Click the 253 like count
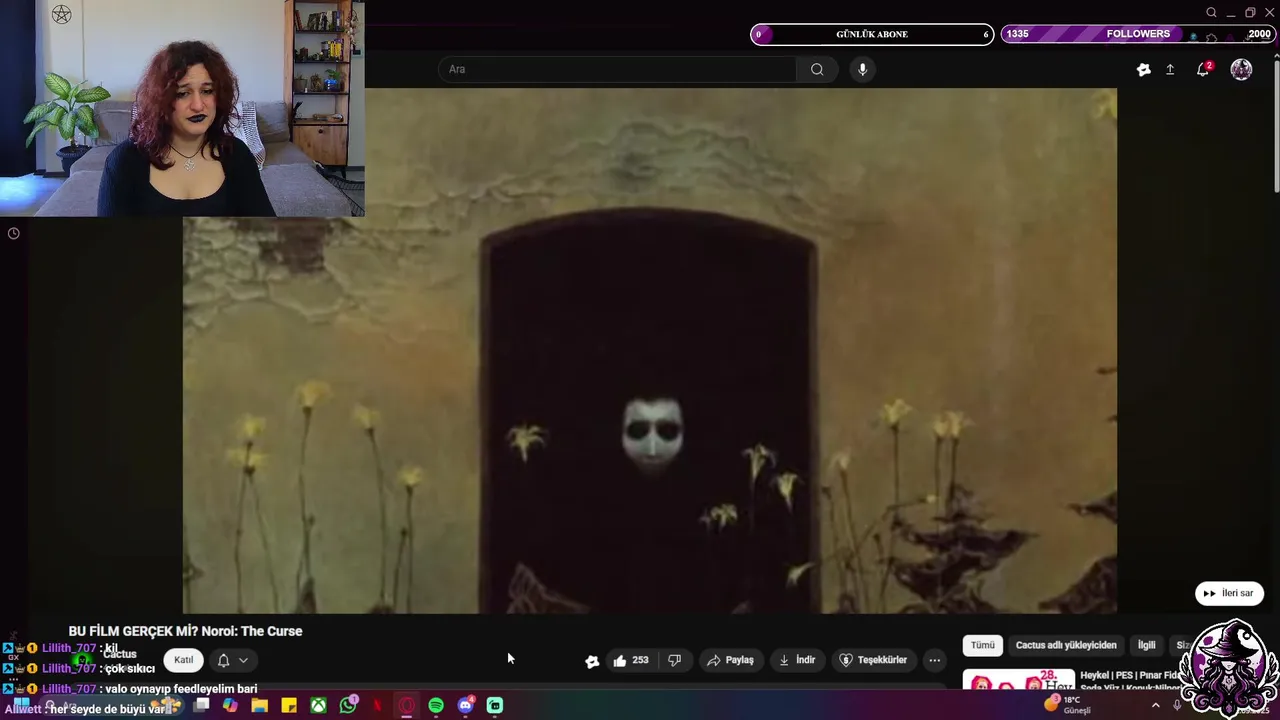Image resolution: width=1280 pixels, height=720 pixels. [640, 660]
